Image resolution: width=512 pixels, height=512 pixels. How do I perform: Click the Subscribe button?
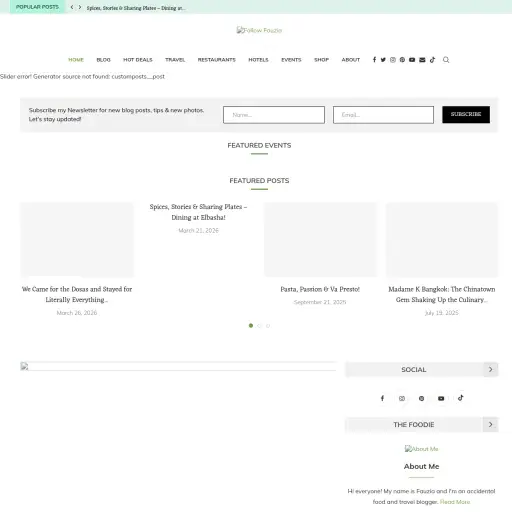pyautogui.click(x=466, y=114)
